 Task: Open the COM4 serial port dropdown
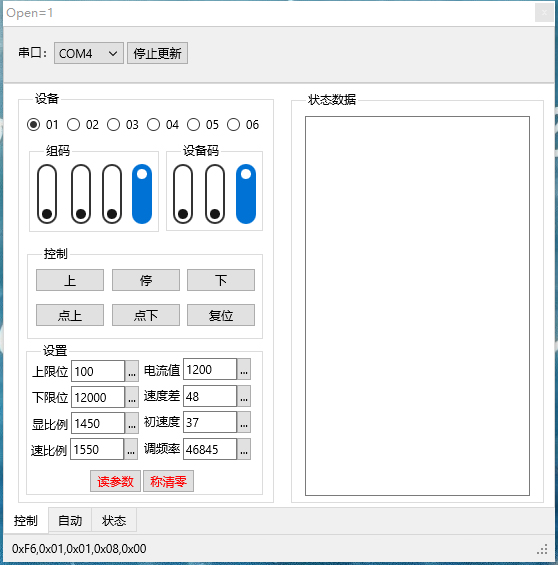point(89,53)
